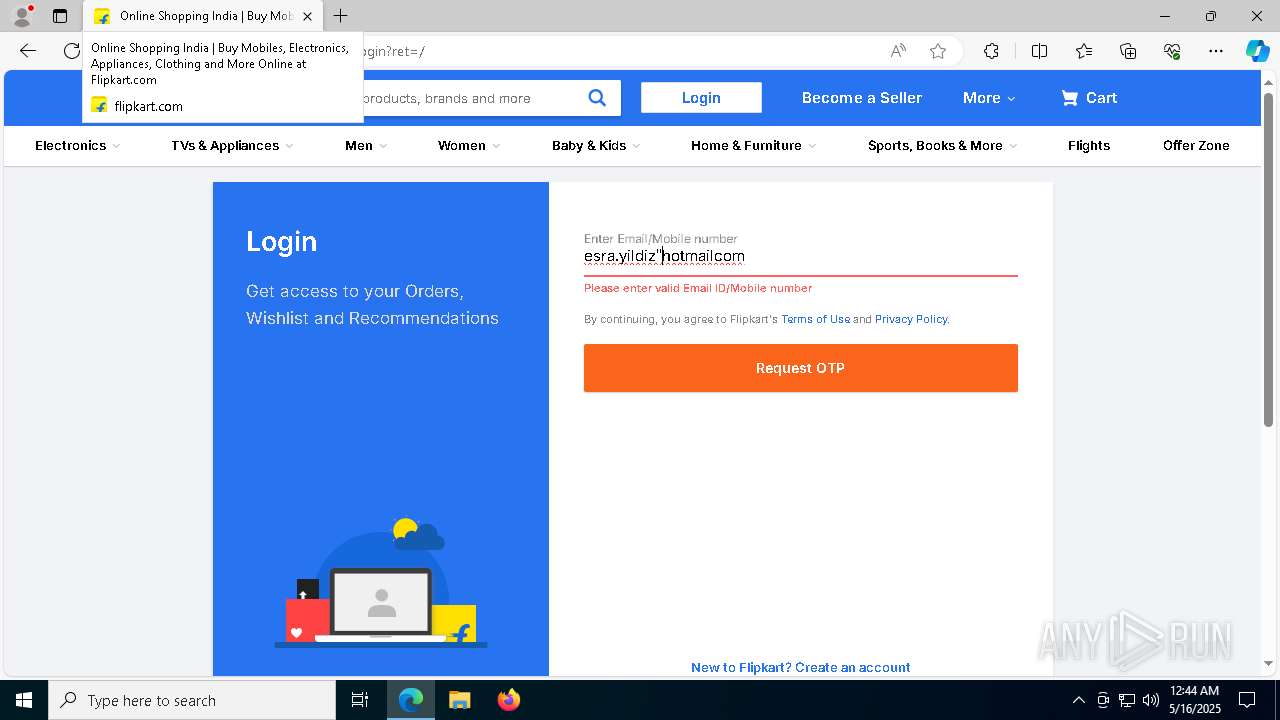This screenshot has width=1280, height=720.
Task: Open the Flights menu item
Action: click(x=1089, y=145)
